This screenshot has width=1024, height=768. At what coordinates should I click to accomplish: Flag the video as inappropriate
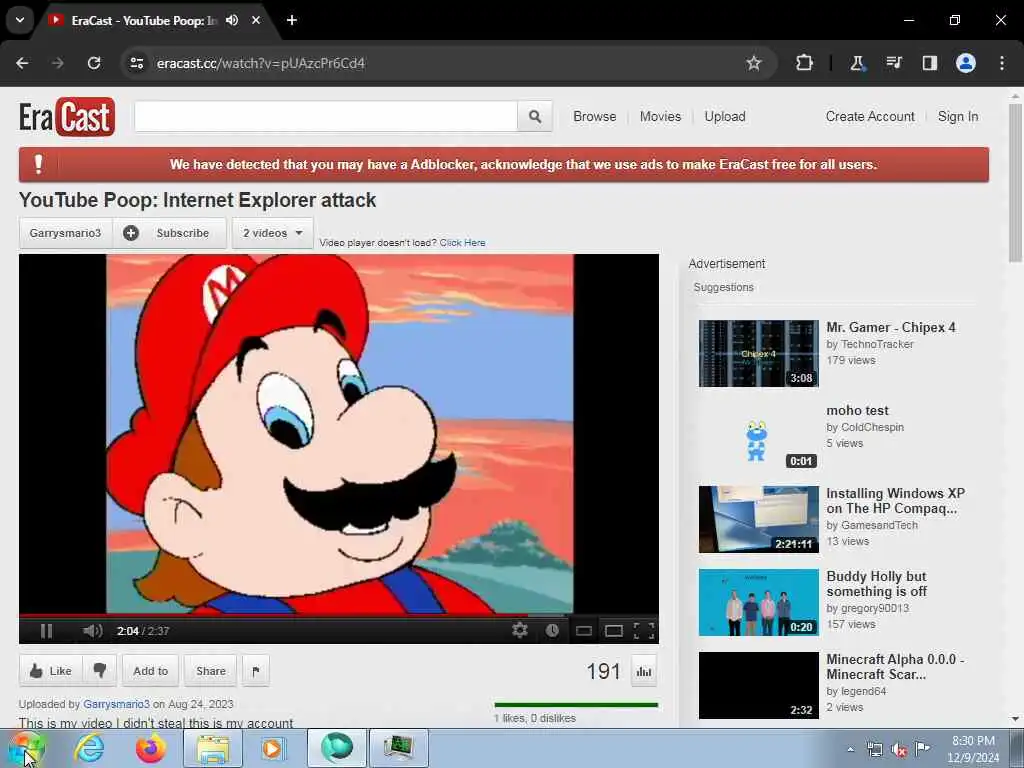pos(256,671)
